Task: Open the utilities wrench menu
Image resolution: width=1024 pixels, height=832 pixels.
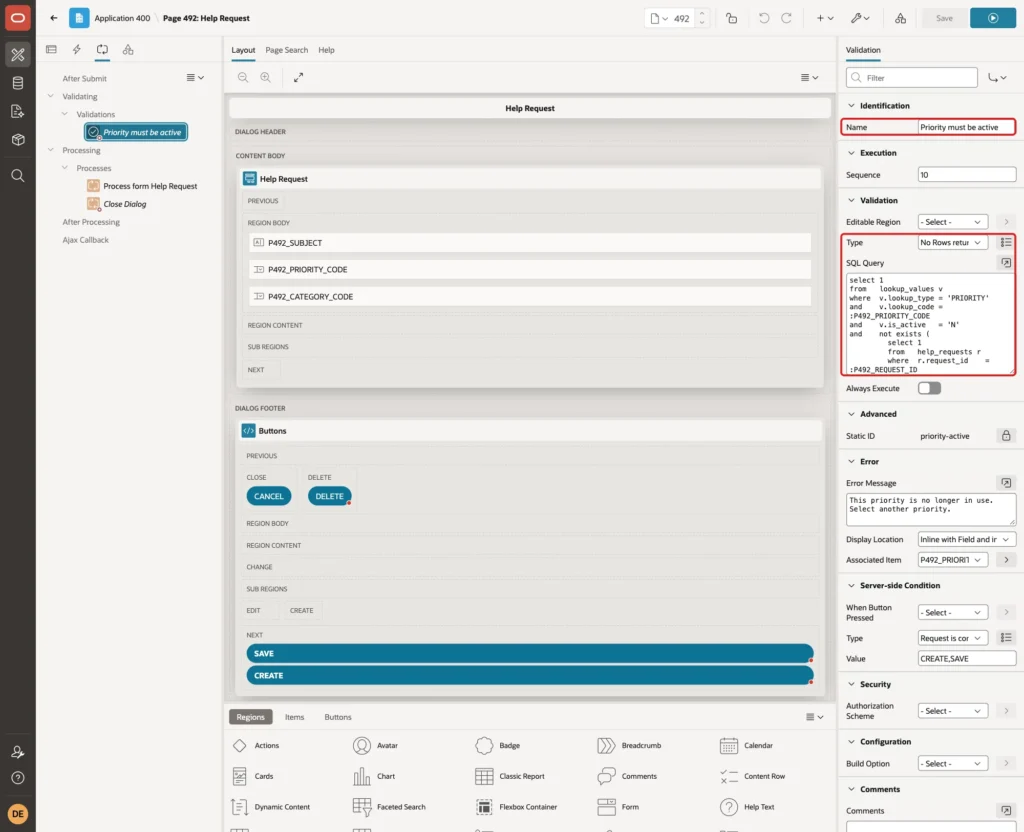Action: (860, 18)
